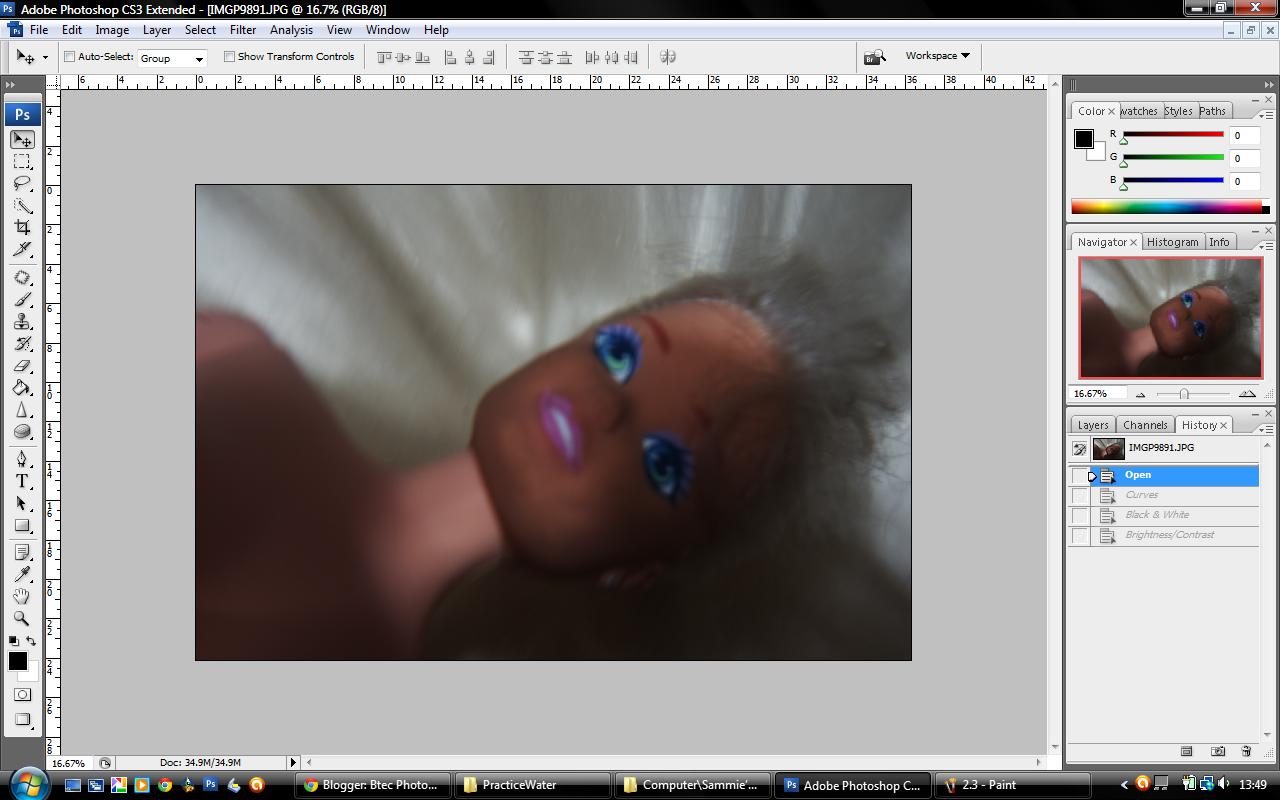Screen dimensions: 1283x800
Task: Enable Show Transform Controls checkbox
Action: [x=229, y=57]
